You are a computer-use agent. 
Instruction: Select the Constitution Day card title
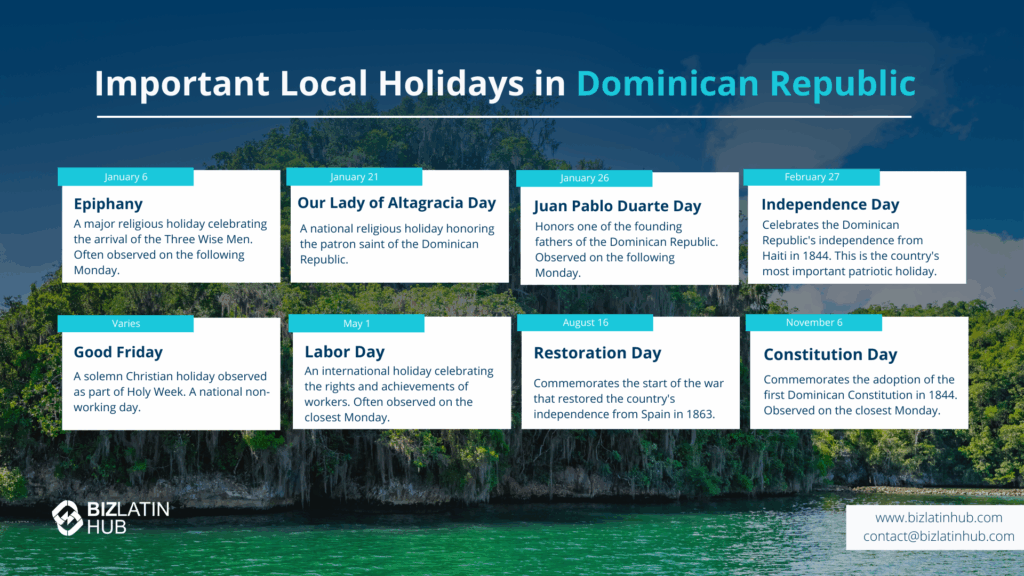(x=830, y=355)
